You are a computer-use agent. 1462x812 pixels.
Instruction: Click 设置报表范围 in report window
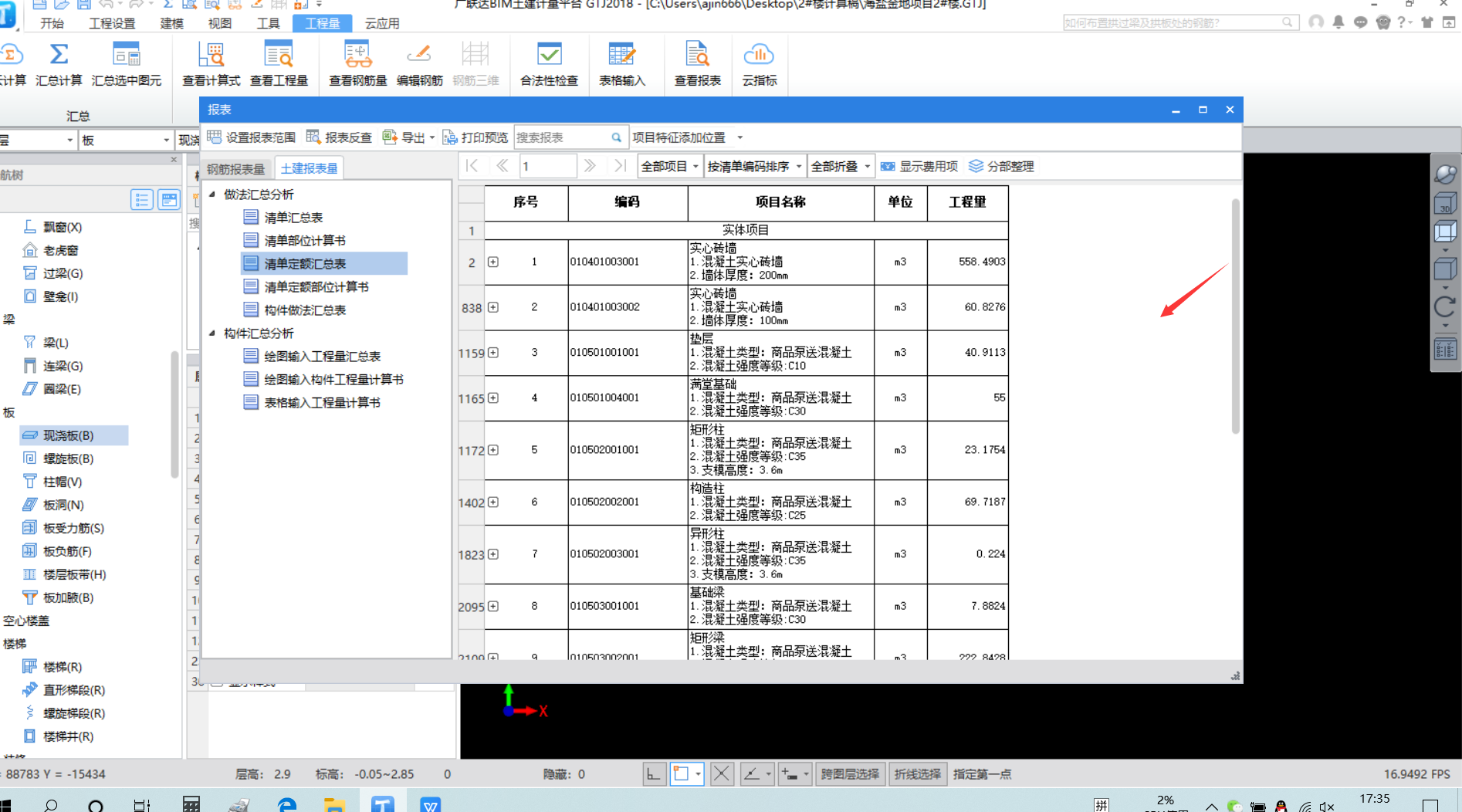pos(252,137)
